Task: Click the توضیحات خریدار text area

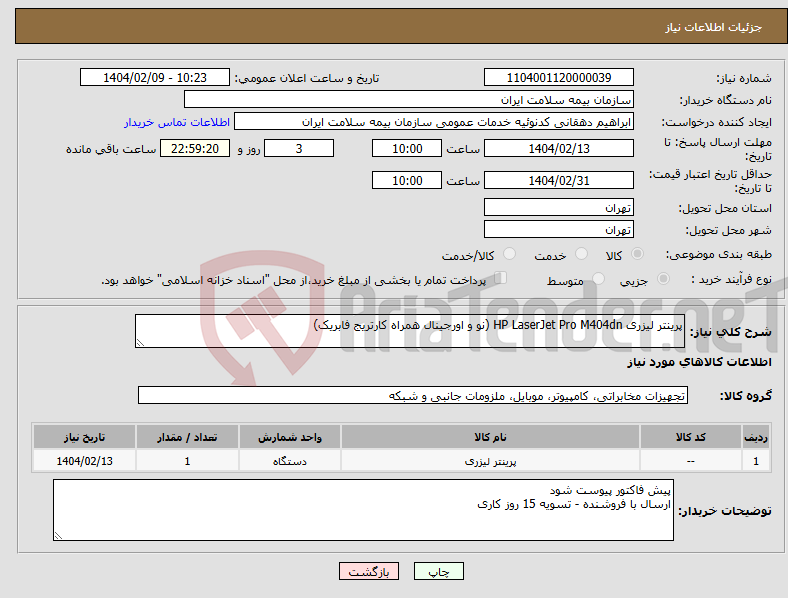Action: click(363, 510)
